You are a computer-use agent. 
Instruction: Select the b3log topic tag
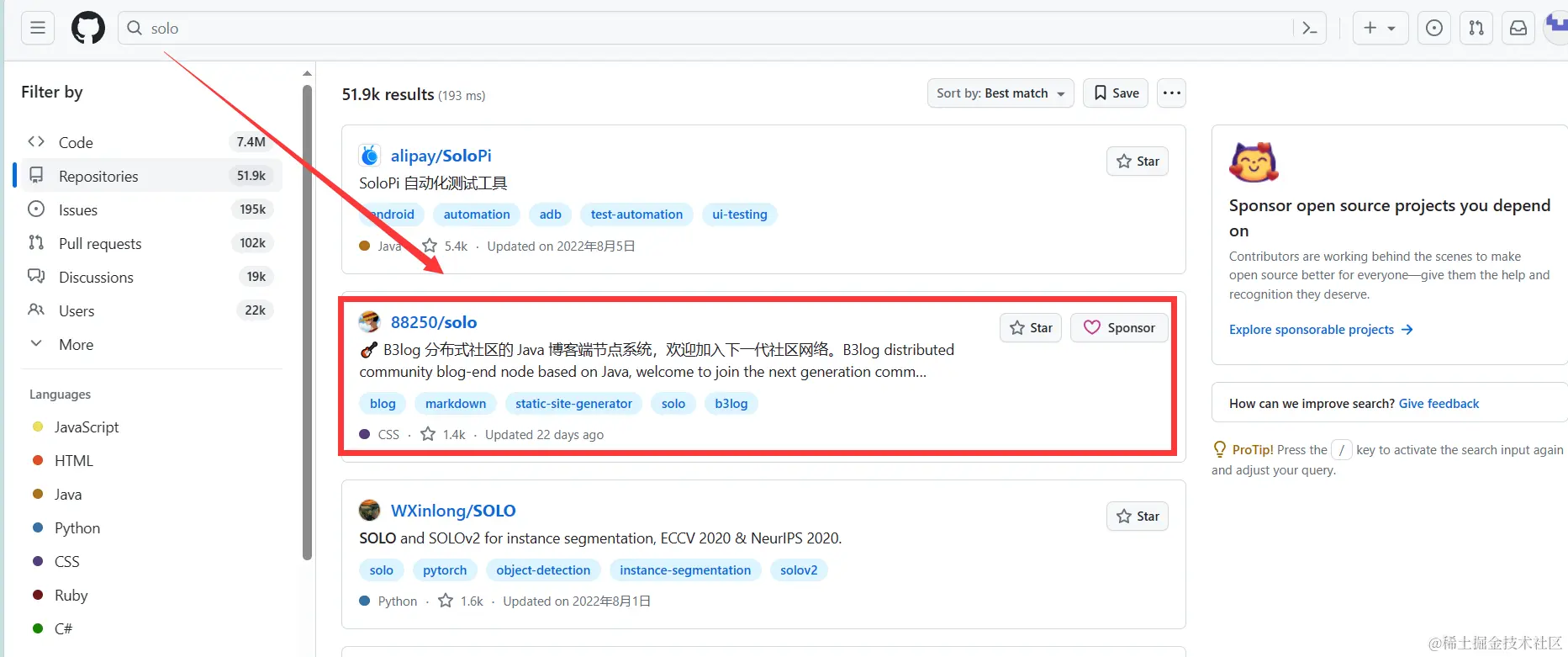pos(731,404)
